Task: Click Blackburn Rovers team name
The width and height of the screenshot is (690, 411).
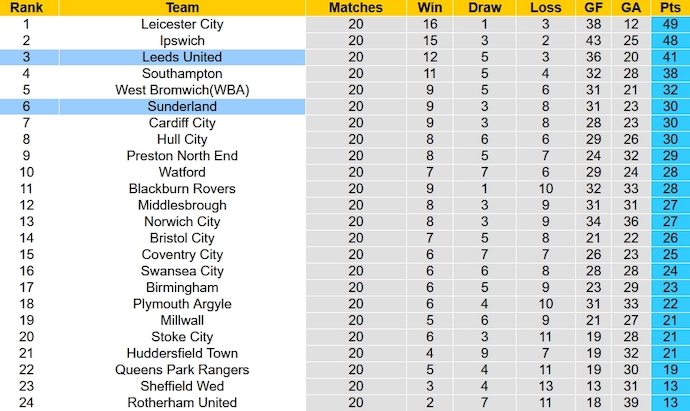Action: (x=182, y=189)
